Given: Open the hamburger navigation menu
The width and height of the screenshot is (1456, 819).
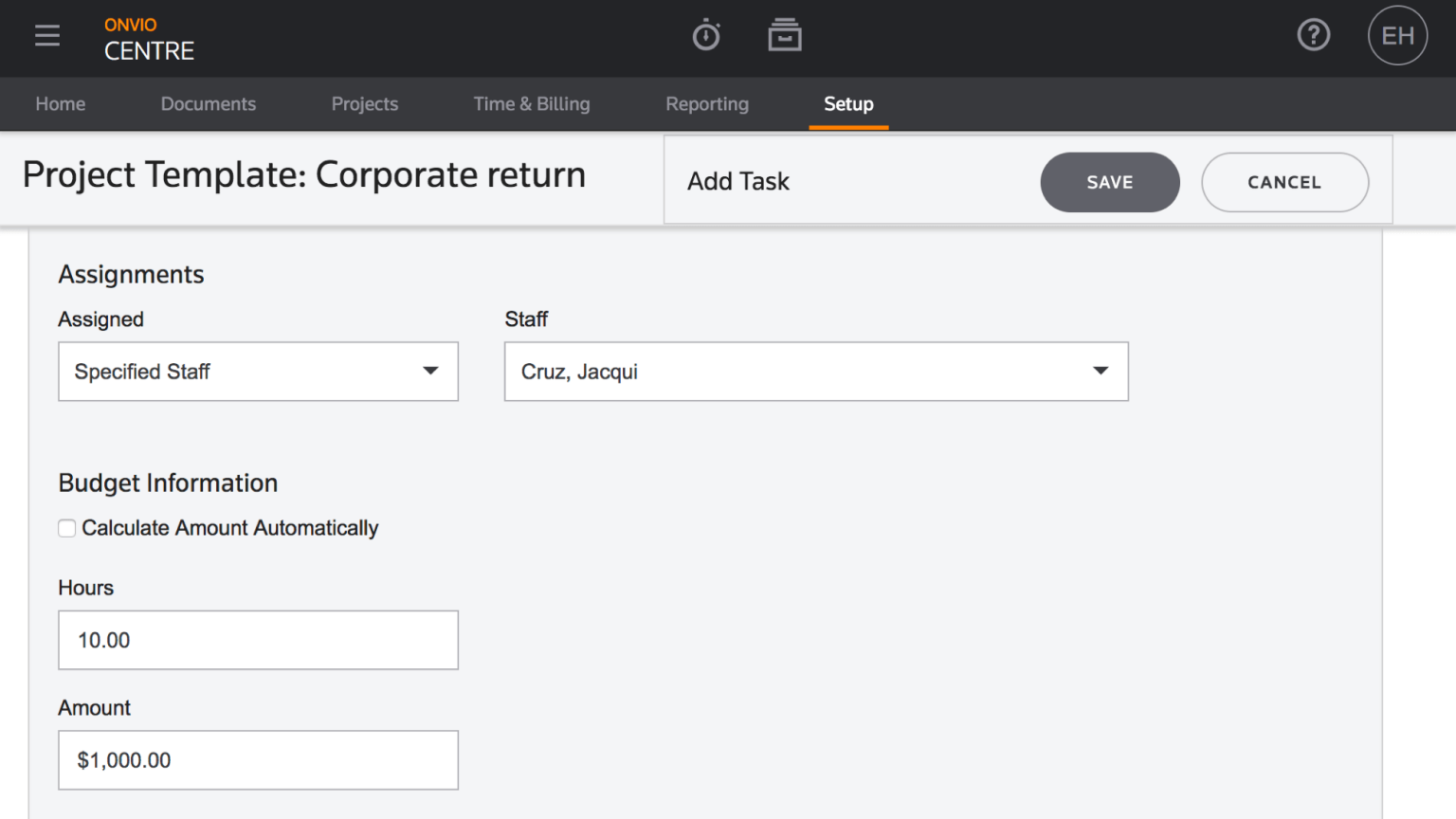Looking at the screenshot, I should (x=46, y=35).
